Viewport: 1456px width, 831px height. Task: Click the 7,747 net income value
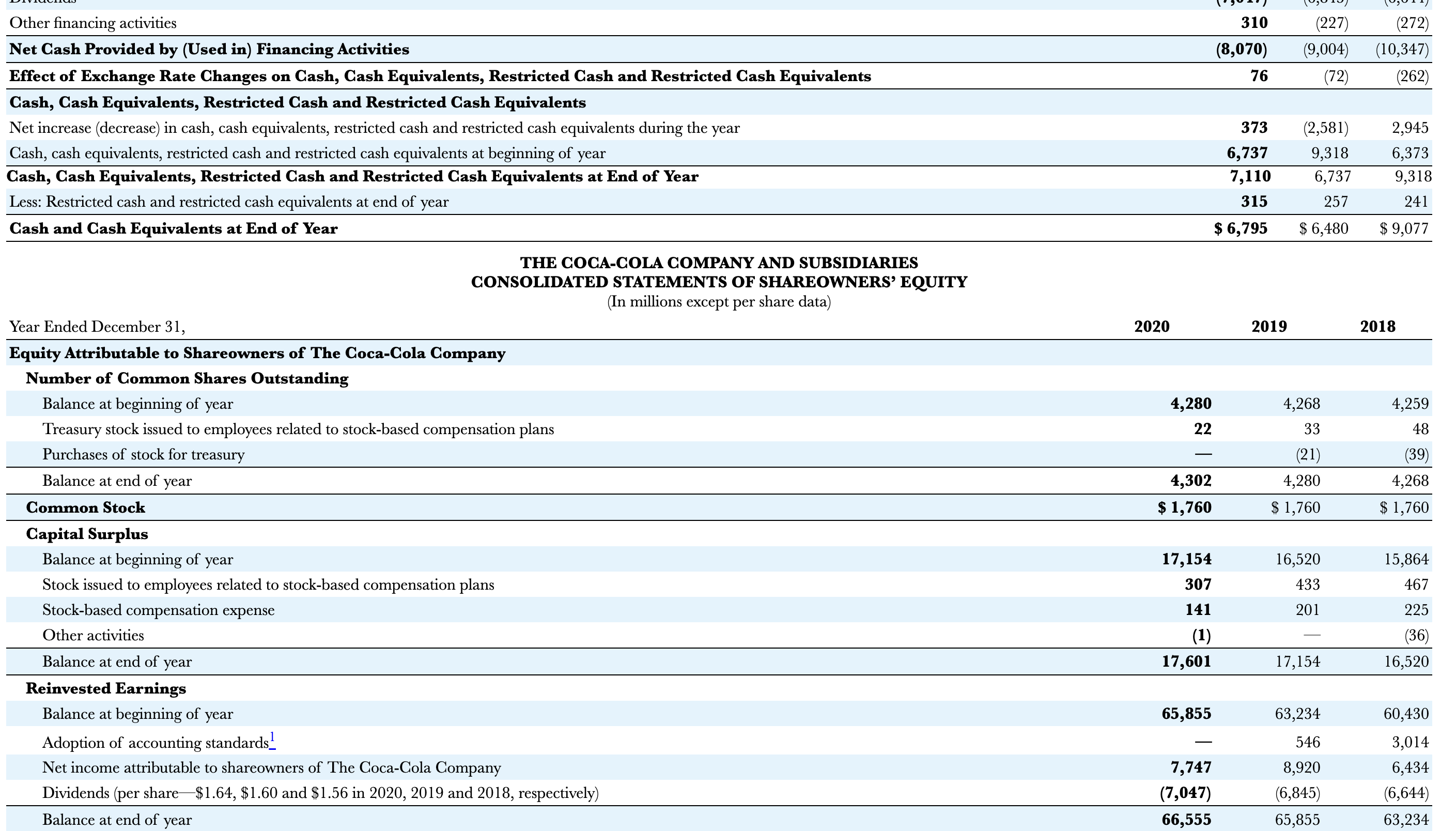pos(1191,767)
